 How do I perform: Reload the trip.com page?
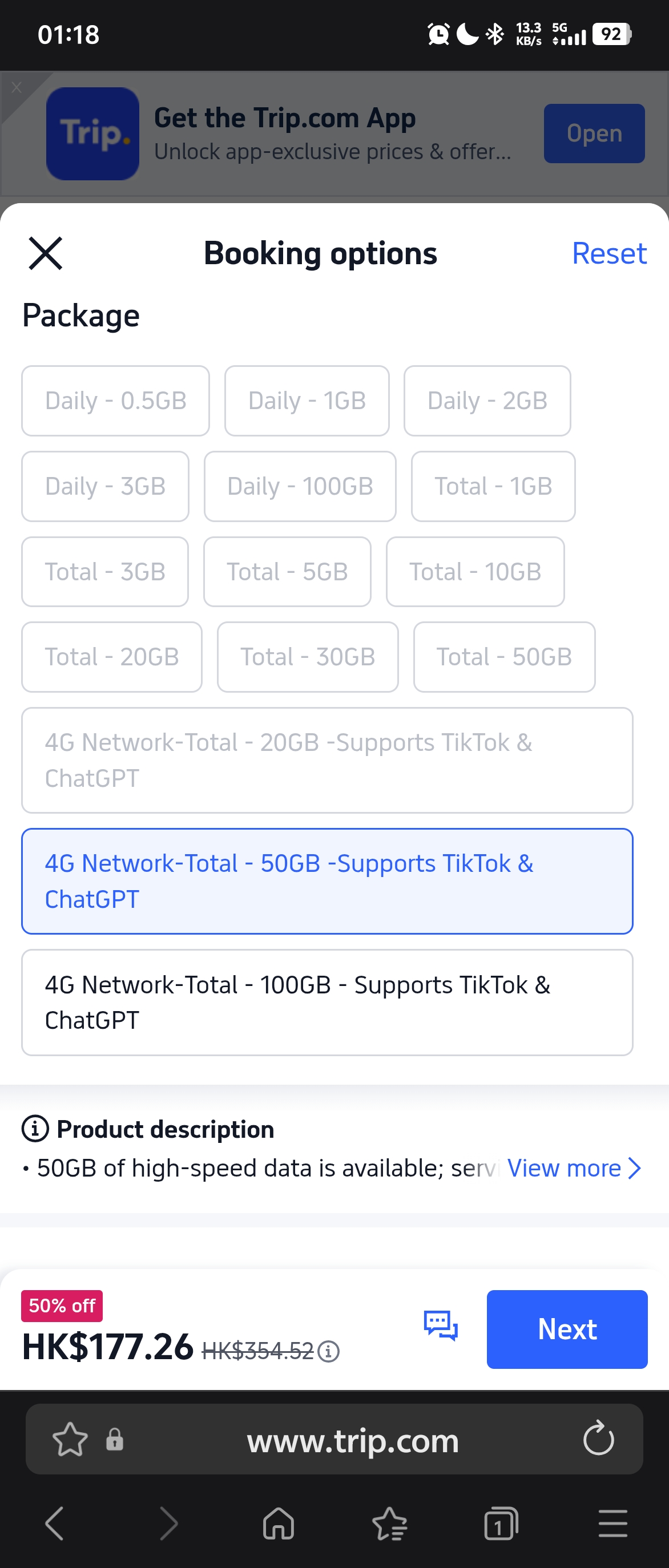point(598,1438)
